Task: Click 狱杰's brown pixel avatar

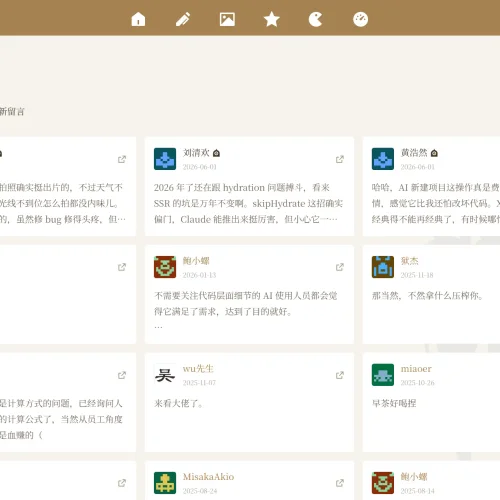Action: [x=383, y=267]
